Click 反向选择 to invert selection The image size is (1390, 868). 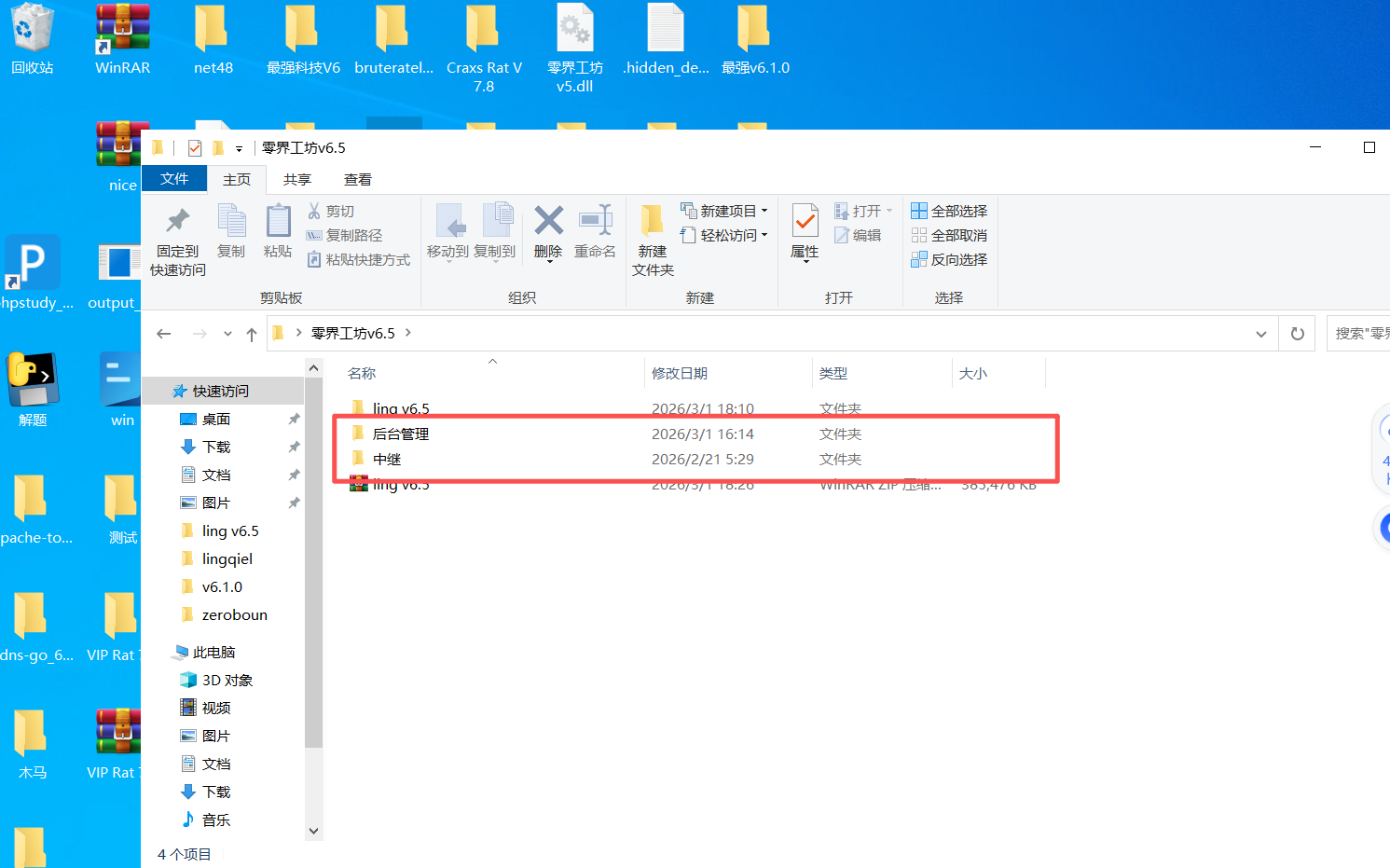point(949,260)
